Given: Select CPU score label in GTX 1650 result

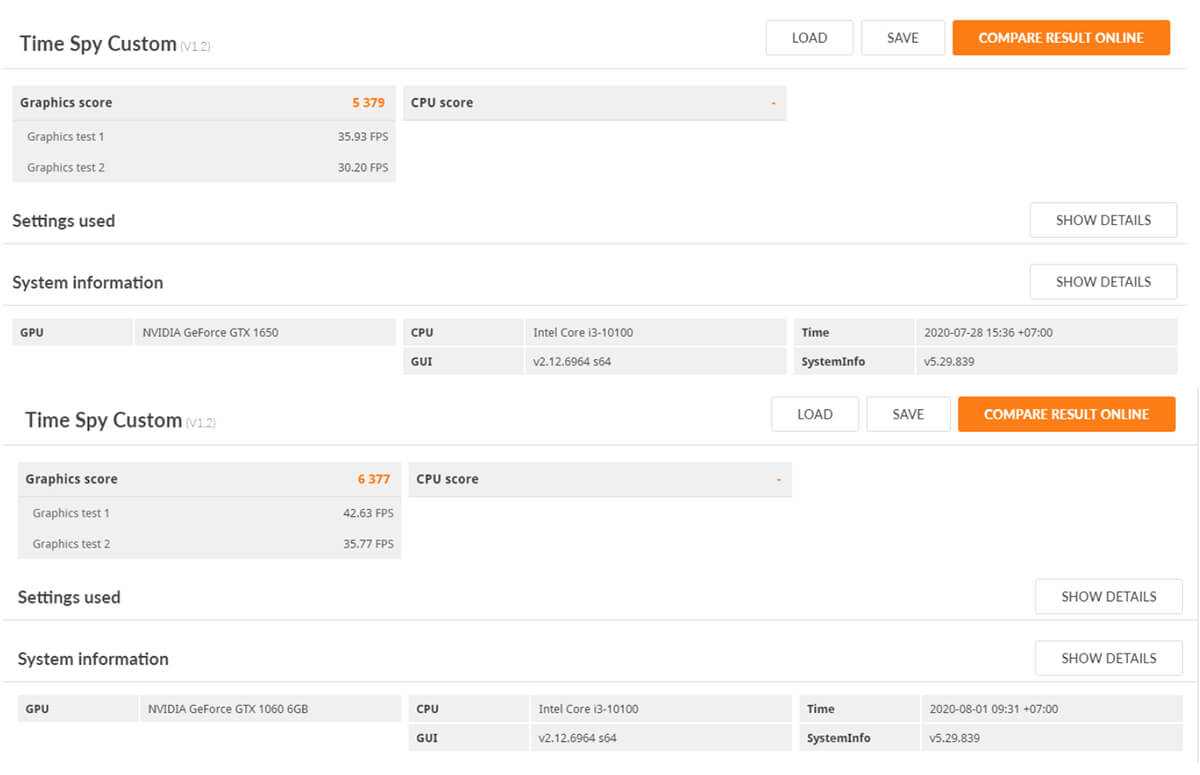Looking at the screenshot, I should [442, 103].
